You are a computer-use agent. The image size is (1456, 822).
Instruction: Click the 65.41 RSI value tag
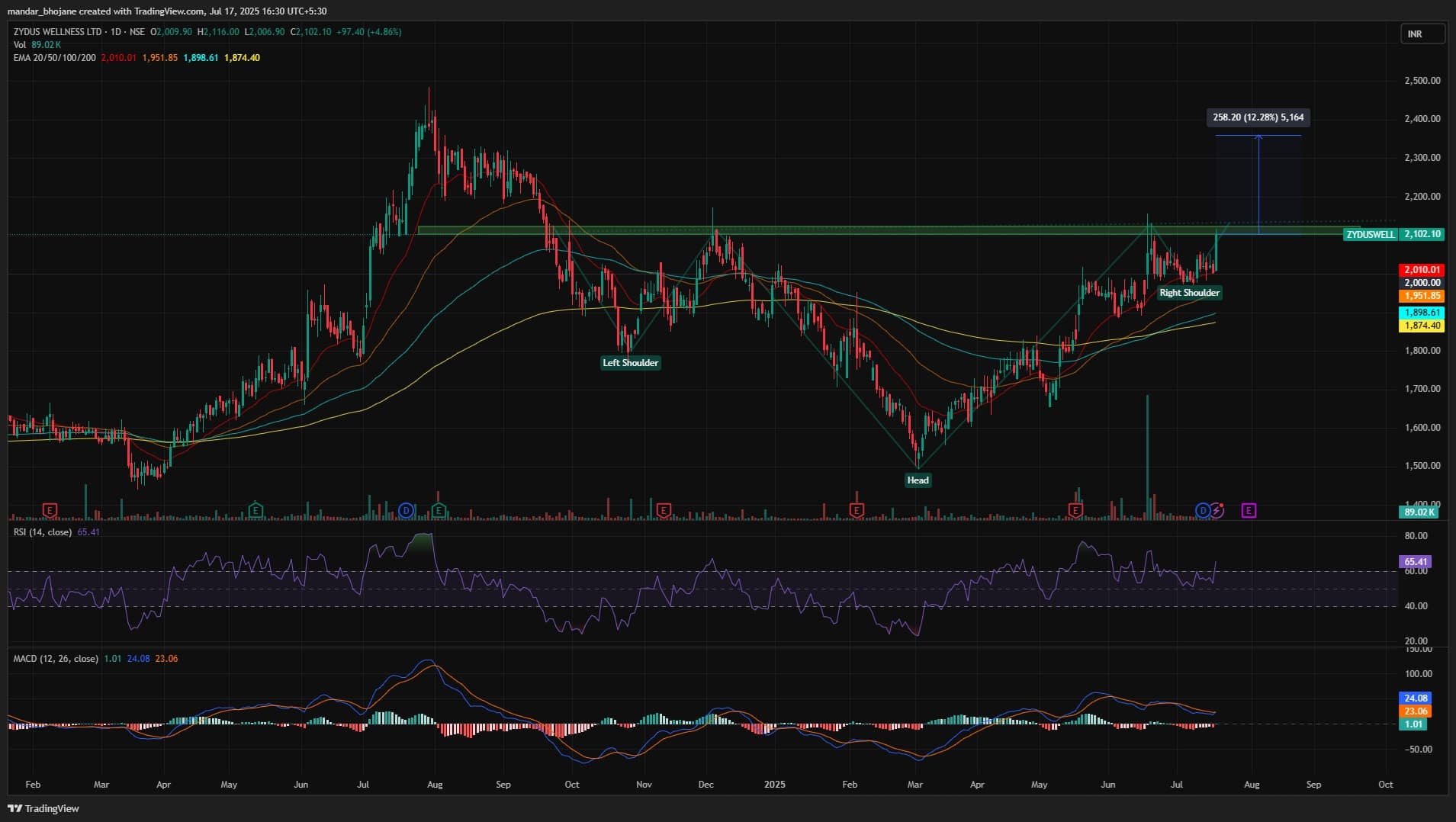[x=1416, y=562]
